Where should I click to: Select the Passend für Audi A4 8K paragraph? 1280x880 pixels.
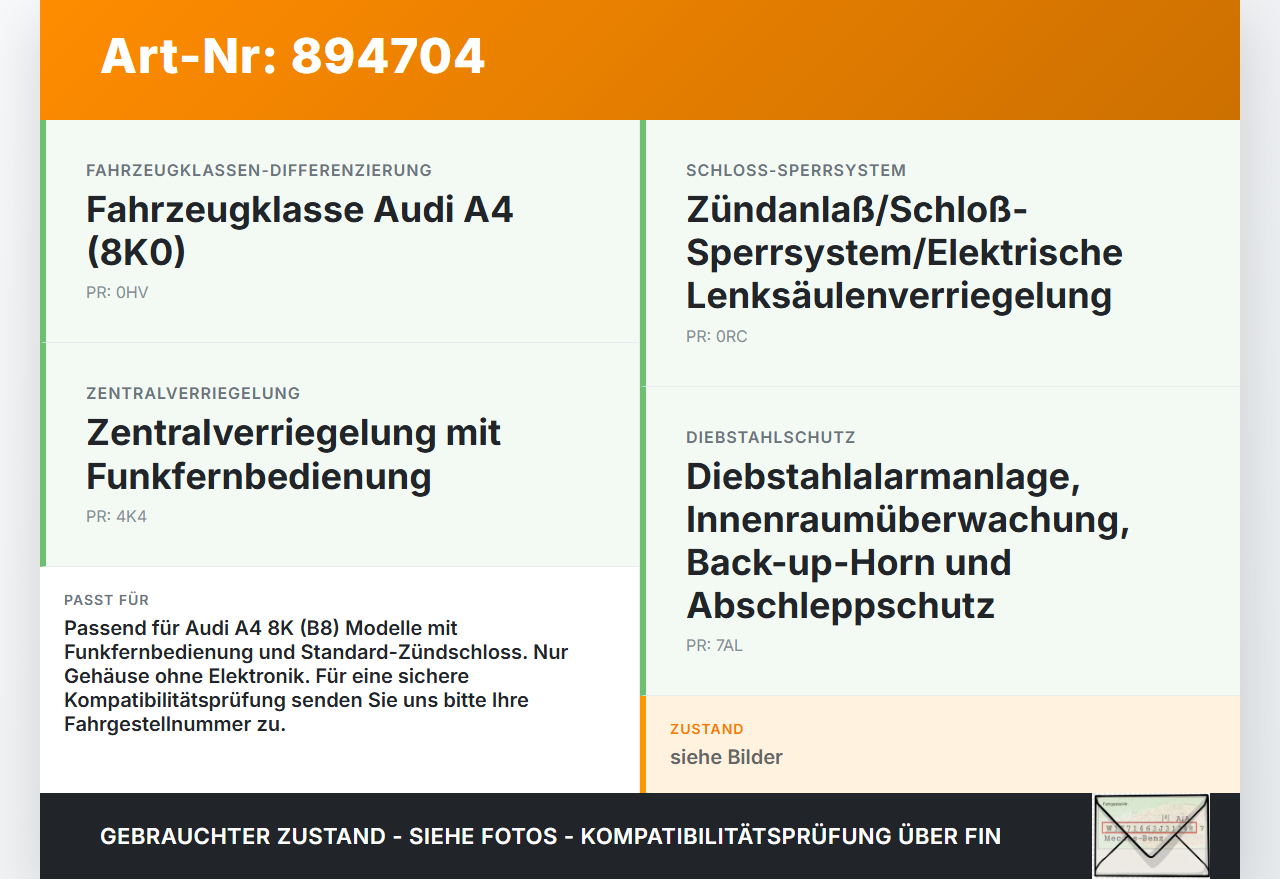point(316,676)
